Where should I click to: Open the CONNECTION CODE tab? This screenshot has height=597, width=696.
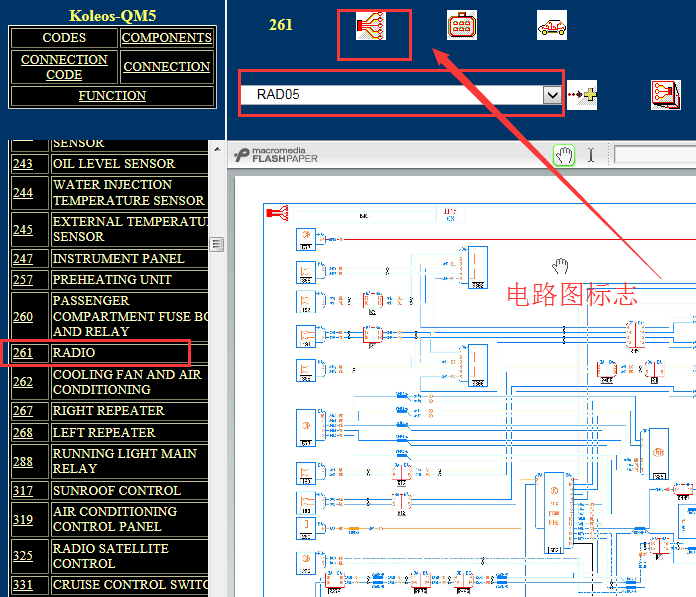64,67
